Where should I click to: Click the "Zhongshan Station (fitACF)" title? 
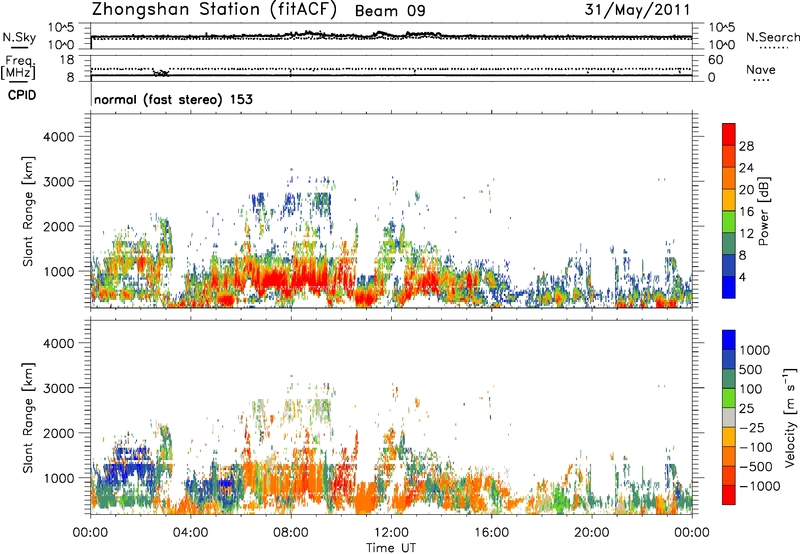214,10
